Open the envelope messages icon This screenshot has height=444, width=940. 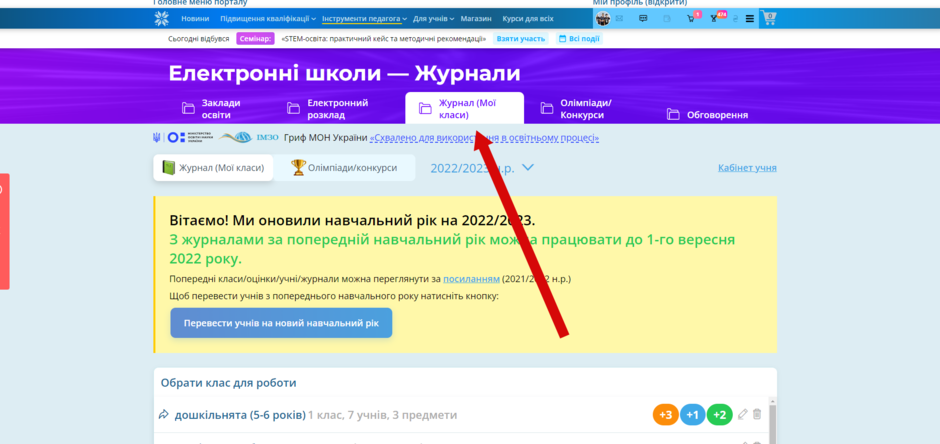[x=619, y=19]
